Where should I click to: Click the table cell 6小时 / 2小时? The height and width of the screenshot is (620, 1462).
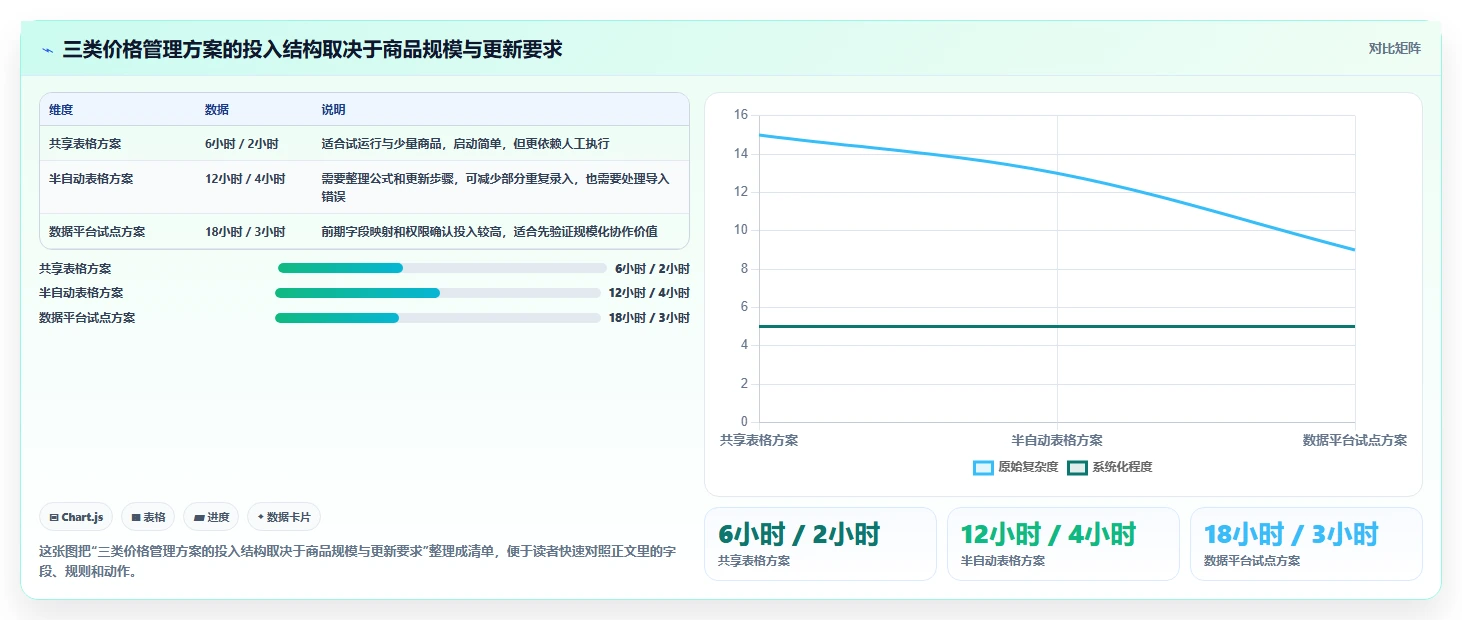click(x=241, y=144)
